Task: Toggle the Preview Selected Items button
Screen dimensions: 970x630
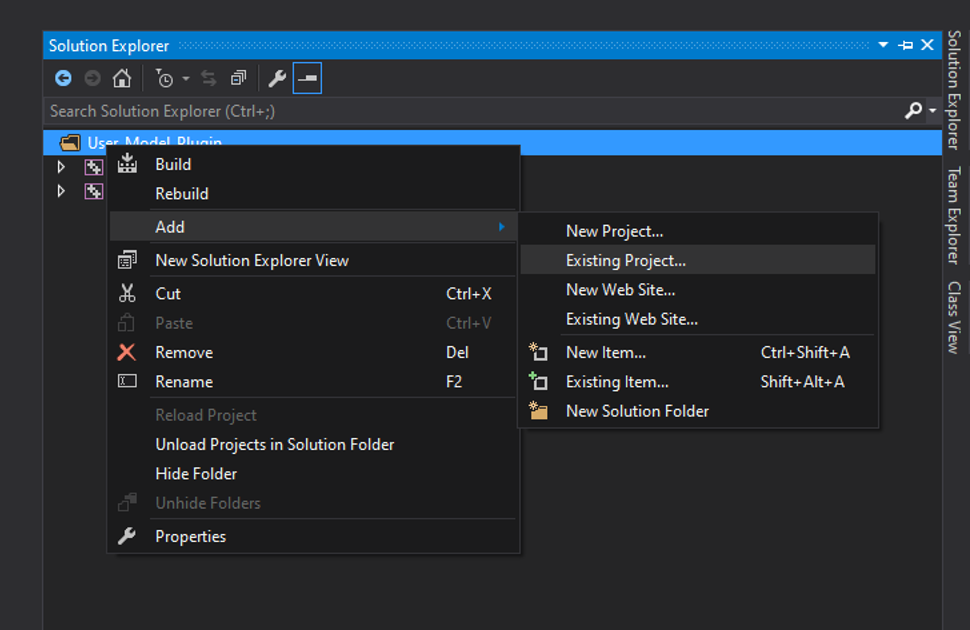Action: [x=307, y=79]
